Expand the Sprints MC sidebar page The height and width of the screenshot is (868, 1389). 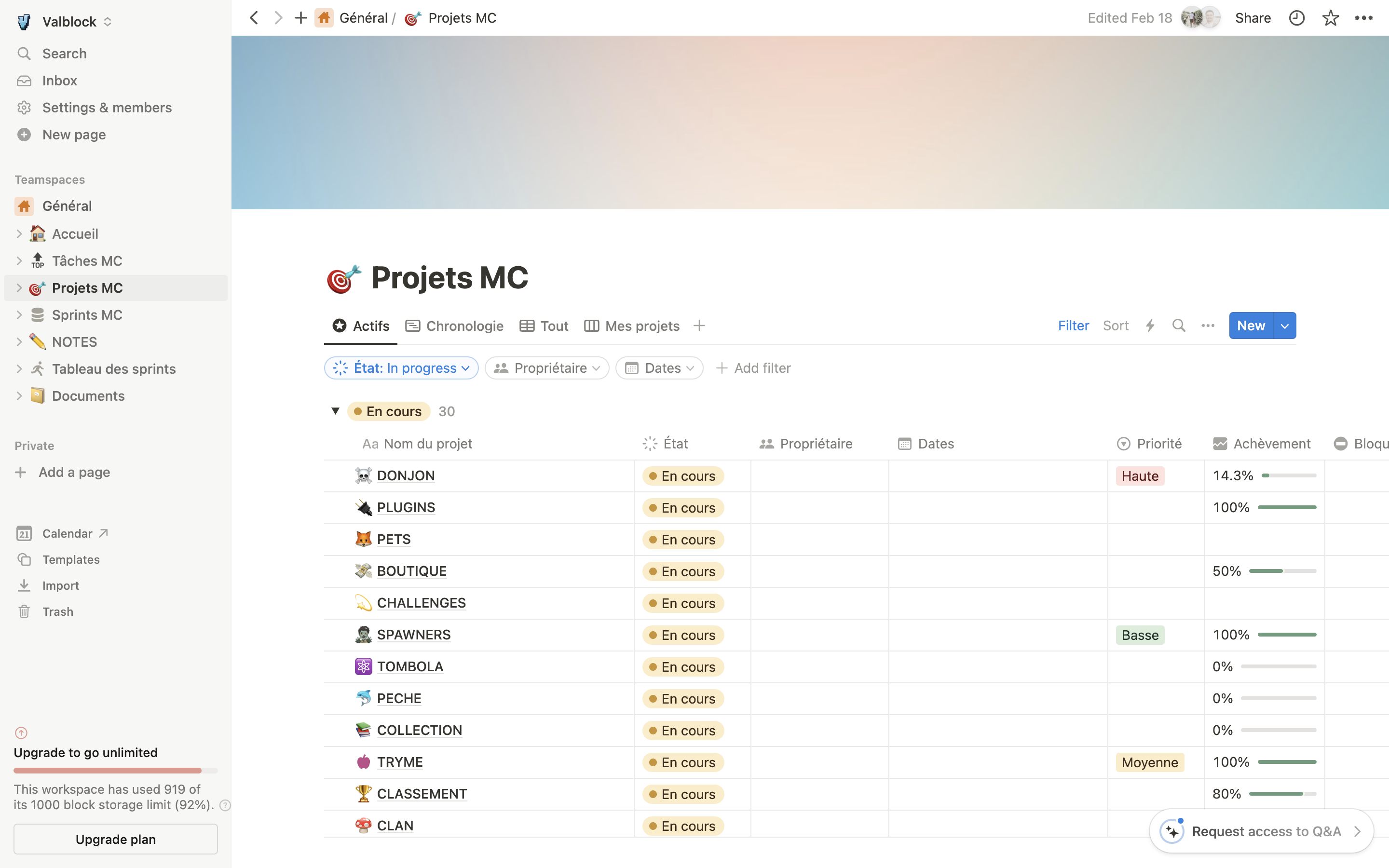(x=19, y=314)
